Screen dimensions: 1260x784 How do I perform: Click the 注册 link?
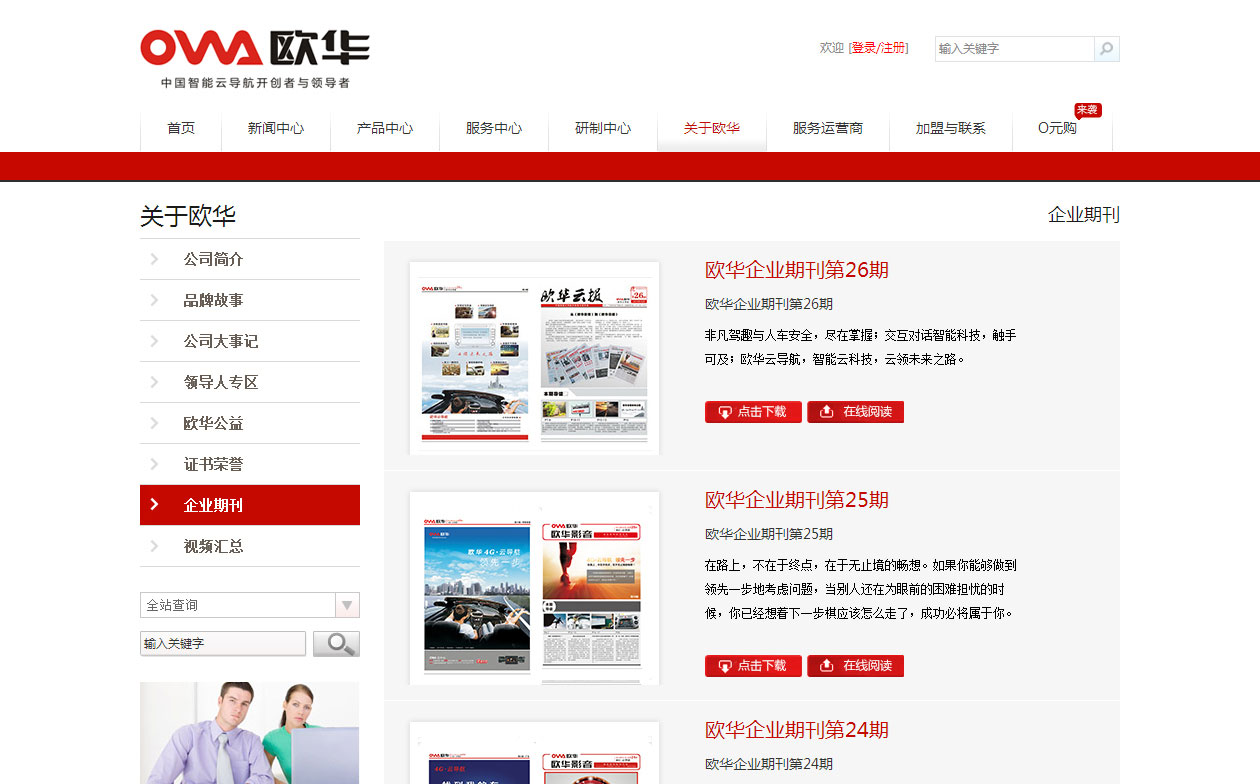893,48
